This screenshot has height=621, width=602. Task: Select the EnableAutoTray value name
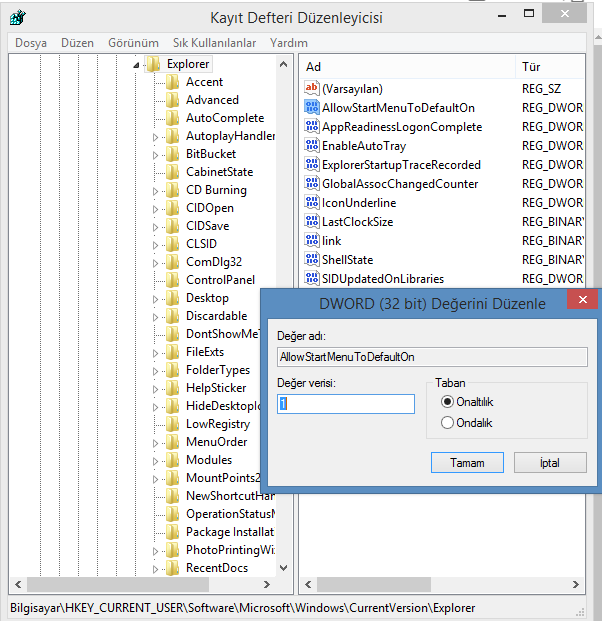[x=364, y=146]
